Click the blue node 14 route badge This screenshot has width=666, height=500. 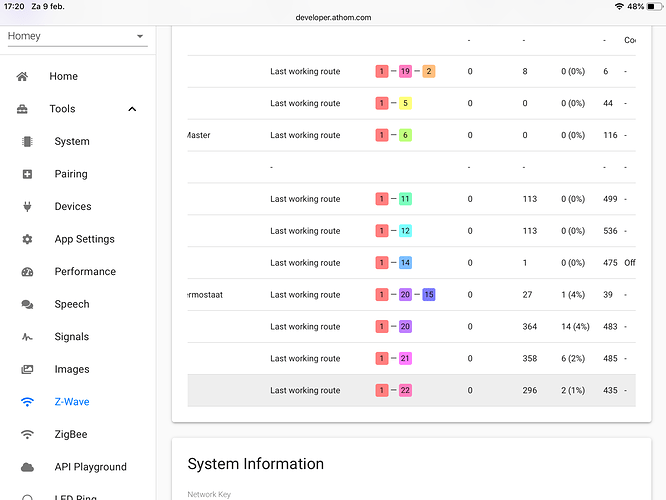405,263
